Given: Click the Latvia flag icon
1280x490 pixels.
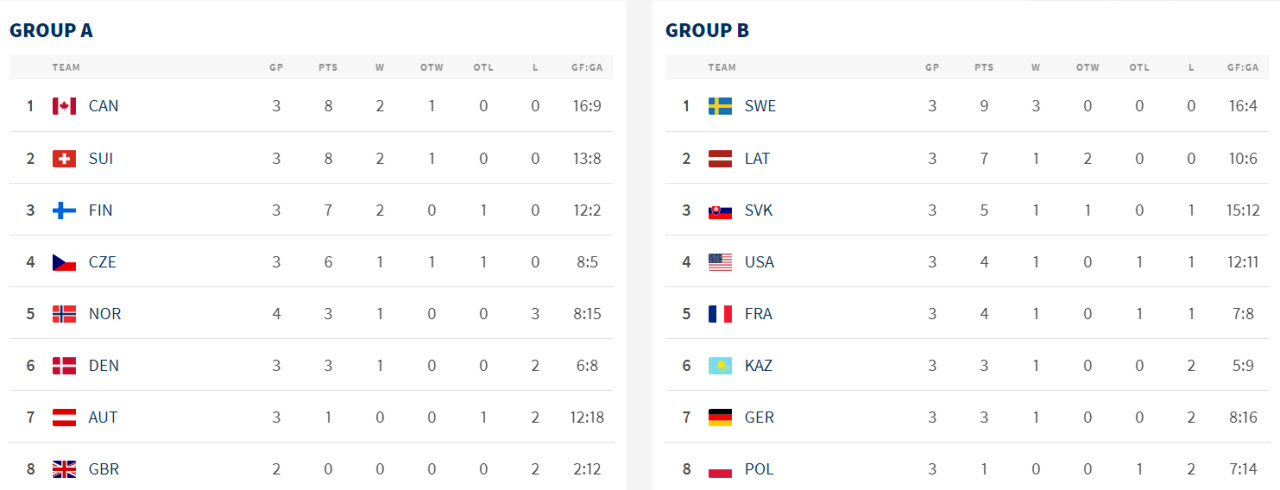Looking at the screenshot, I should [x=720, y=158].
